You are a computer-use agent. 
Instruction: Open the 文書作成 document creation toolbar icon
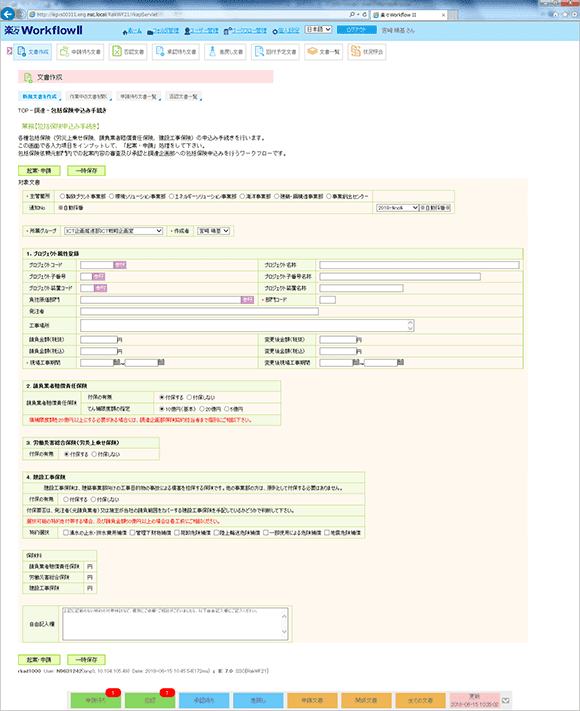point(33,52)
